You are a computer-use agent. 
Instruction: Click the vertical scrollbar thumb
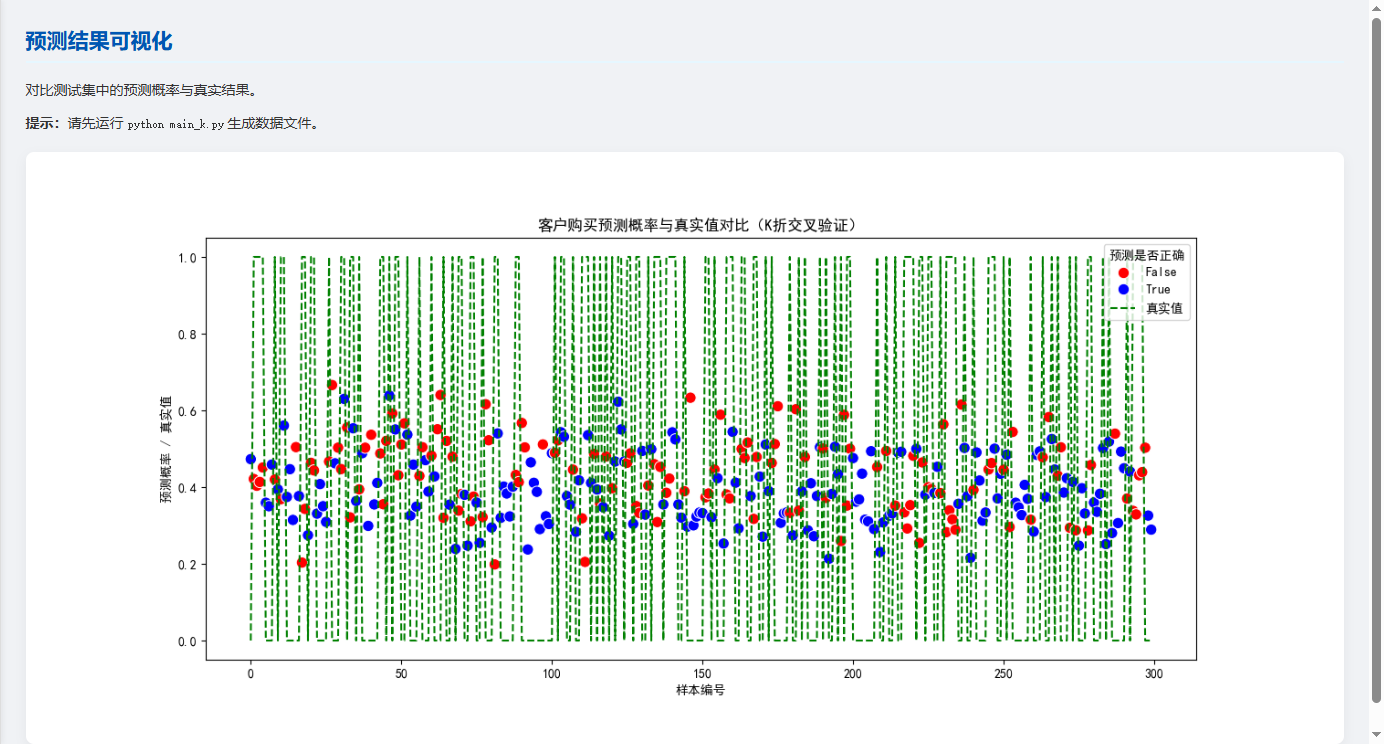tap(1376, 360)
